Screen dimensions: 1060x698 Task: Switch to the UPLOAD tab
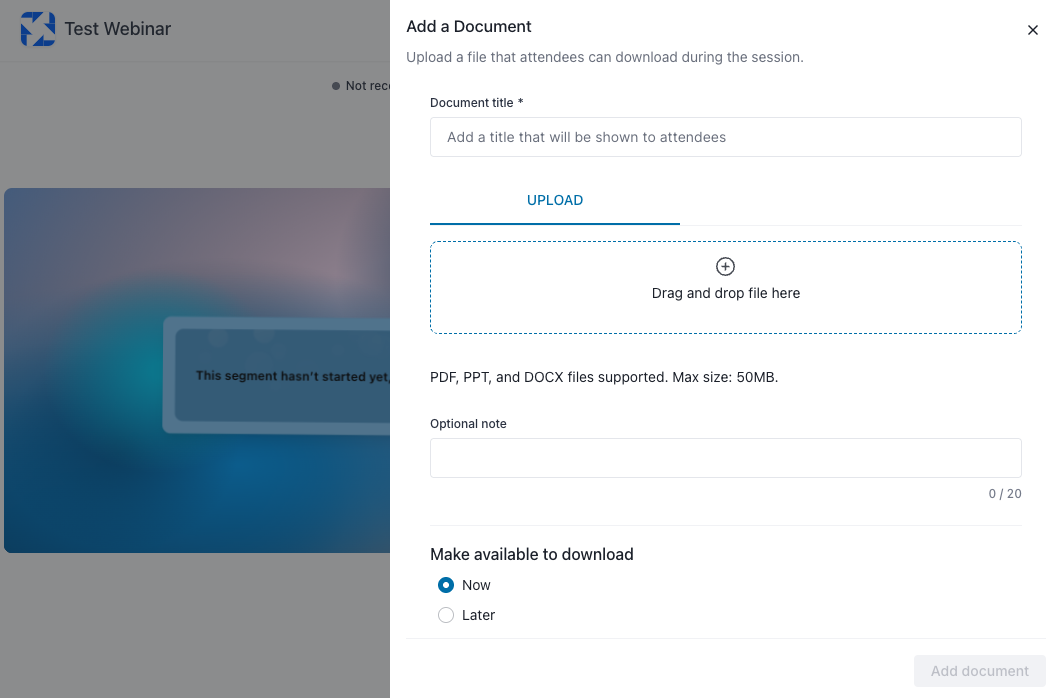point(554,200)
